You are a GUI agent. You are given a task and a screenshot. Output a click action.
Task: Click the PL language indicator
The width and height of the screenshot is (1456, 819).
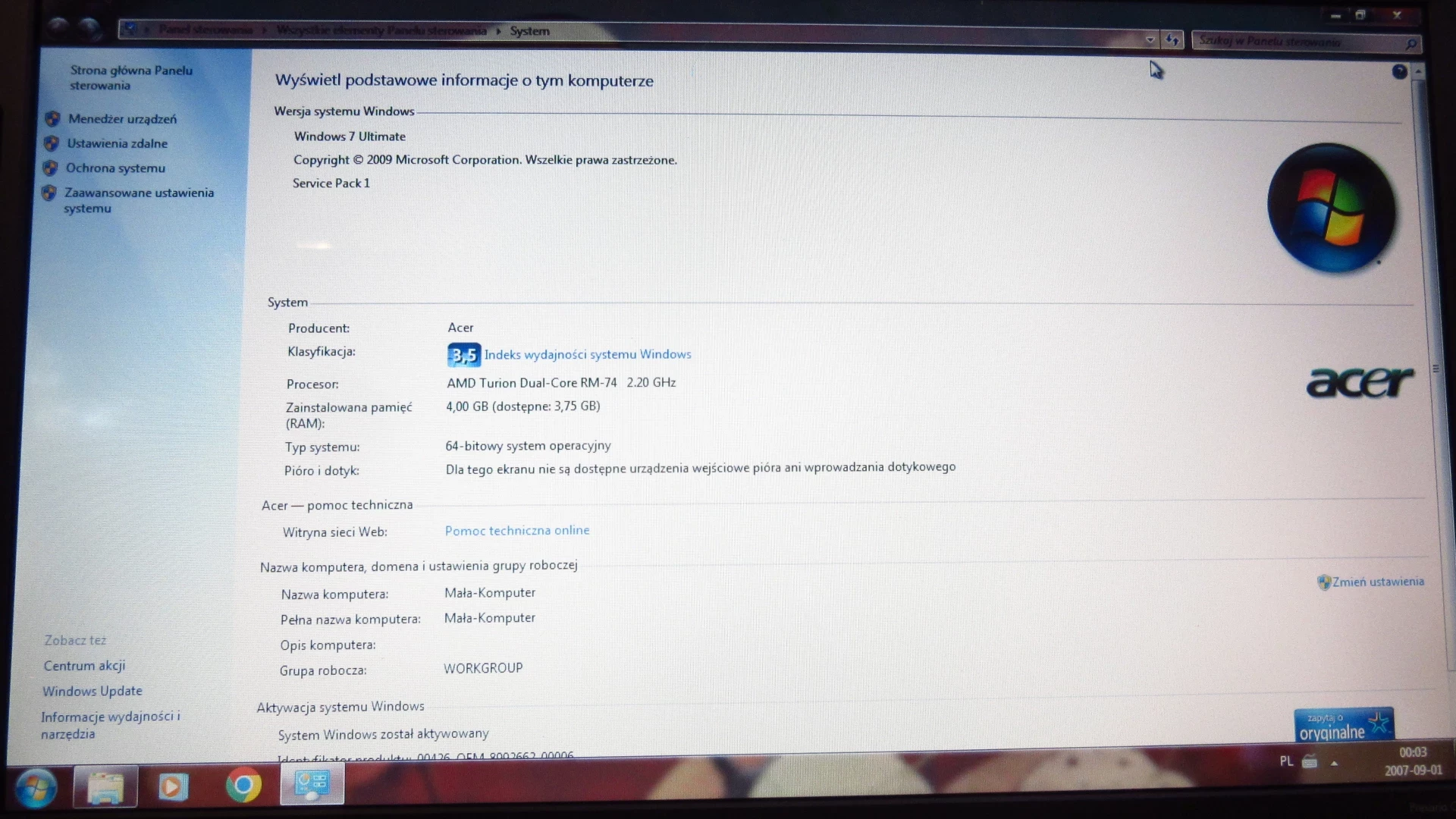click(1286, 761)
